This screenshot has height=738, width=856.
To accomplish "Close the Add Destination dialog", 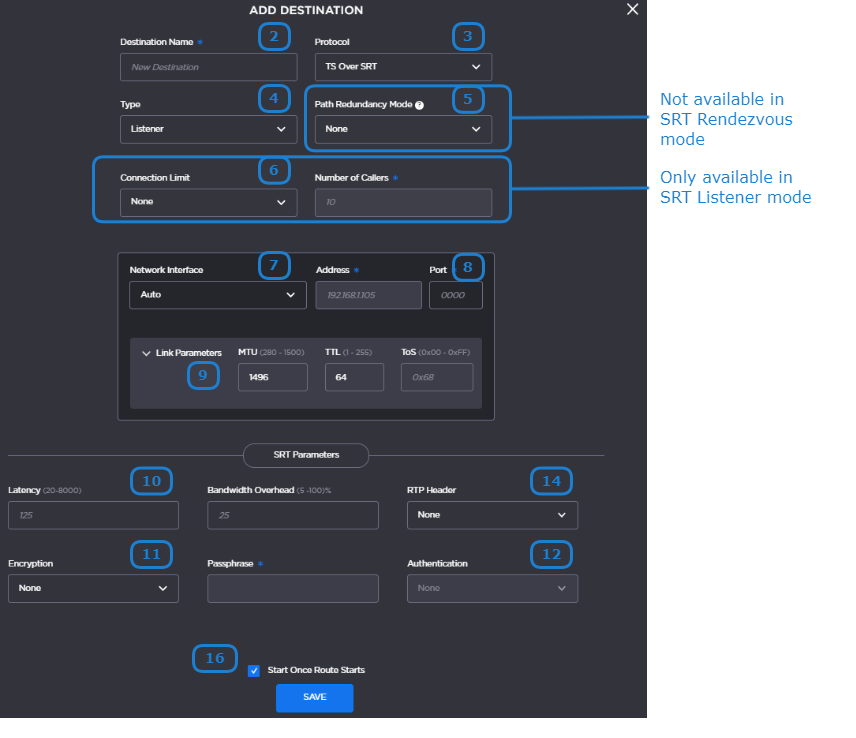I will point(631,9).
